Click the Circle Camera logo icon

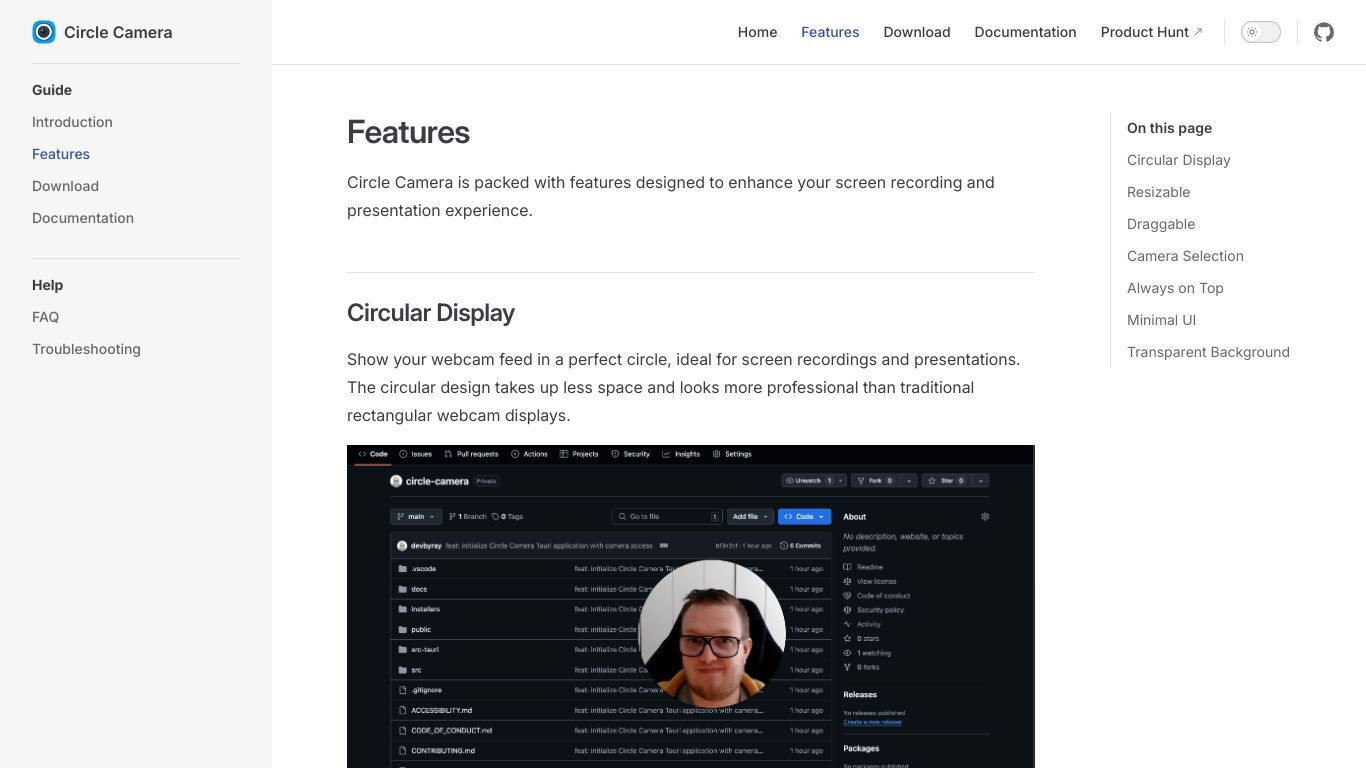coord(44,32)
